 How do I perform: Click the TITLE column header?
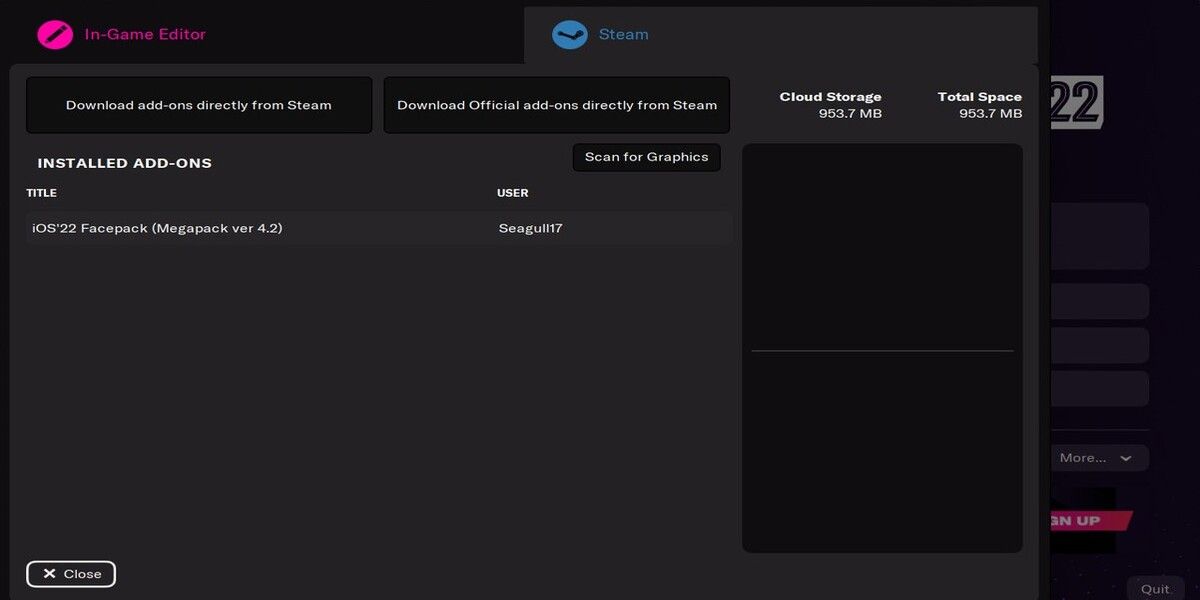pyautogui.click(x=41, y=193)
